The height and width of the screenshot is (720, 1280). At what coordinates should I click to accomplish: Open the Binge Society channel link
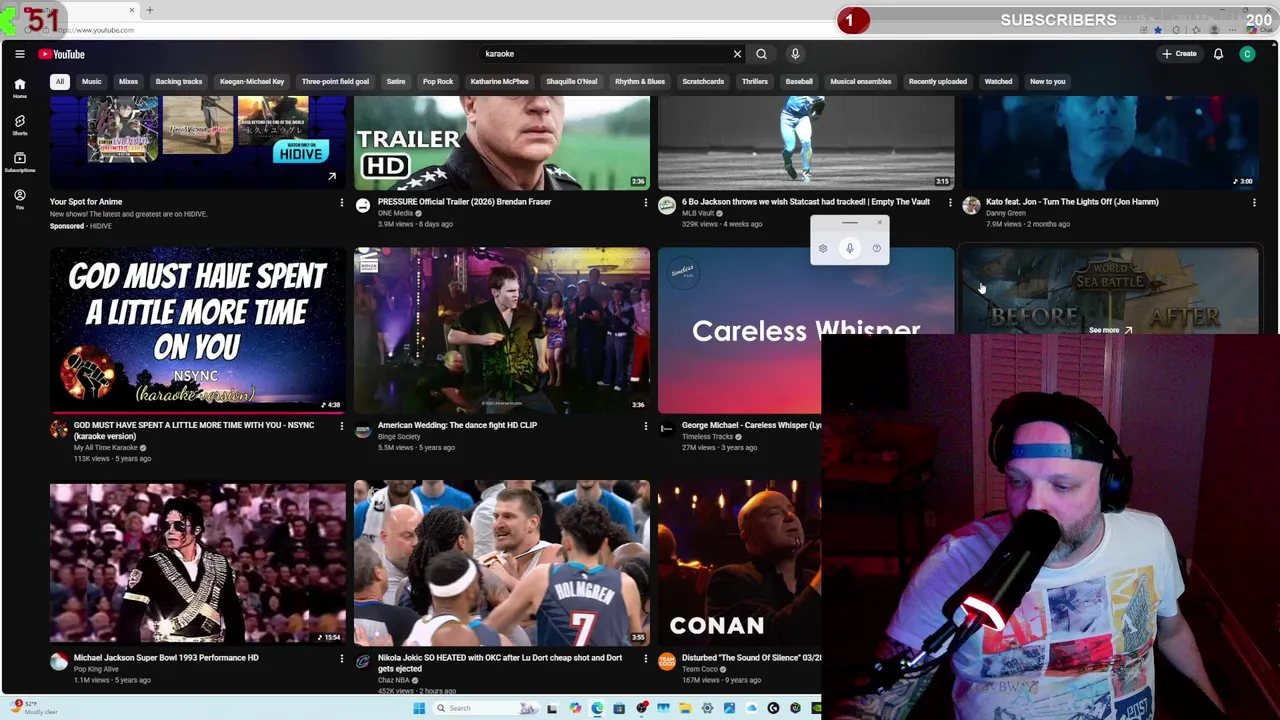399,437
